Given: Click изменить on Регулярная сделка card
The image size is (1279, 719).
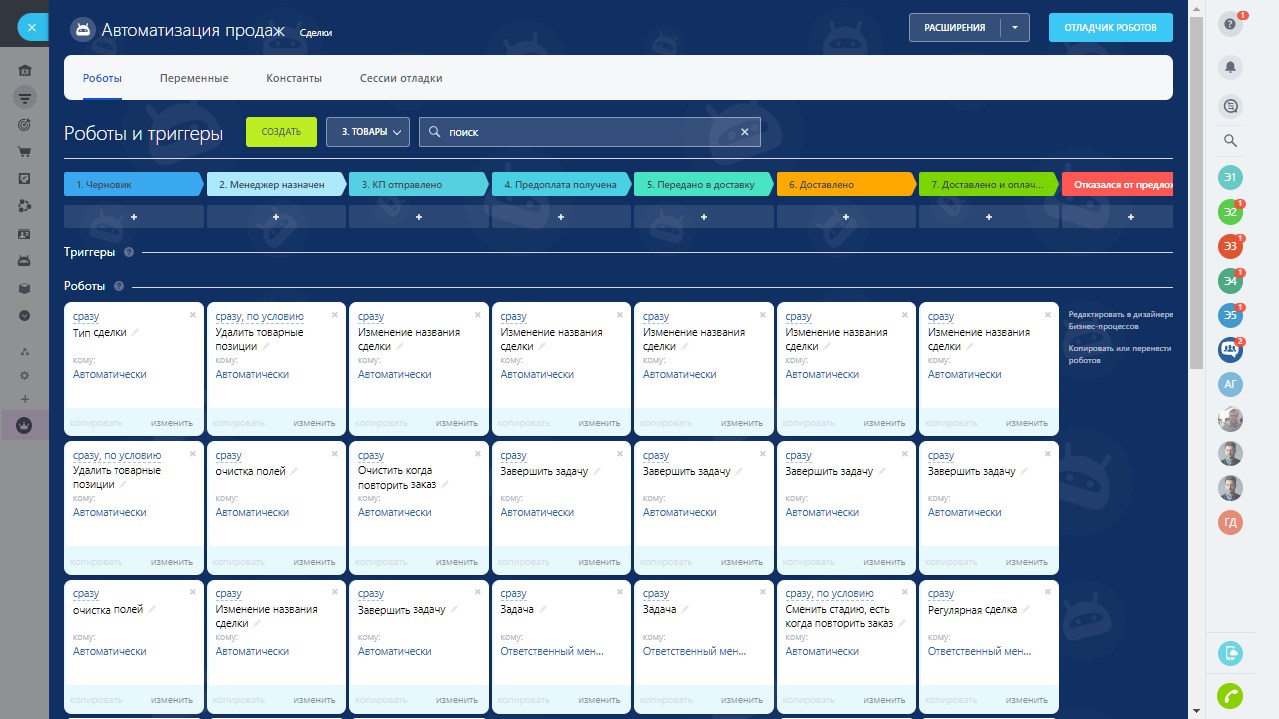Looking at the screenshot, I should 1027,700.
